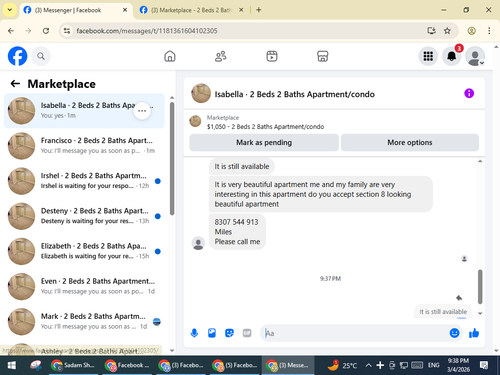Screen dimensions: 500x375
Task: Click the reply arrow above quoted message
Action: 459,298
